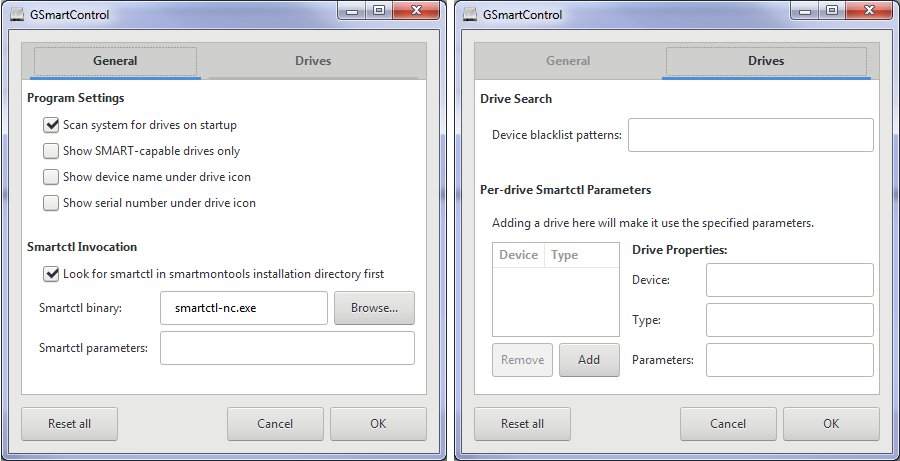900x461 pixels.
Task: Switch to Drives tab in left window
Action: click(x=313, y=61)
